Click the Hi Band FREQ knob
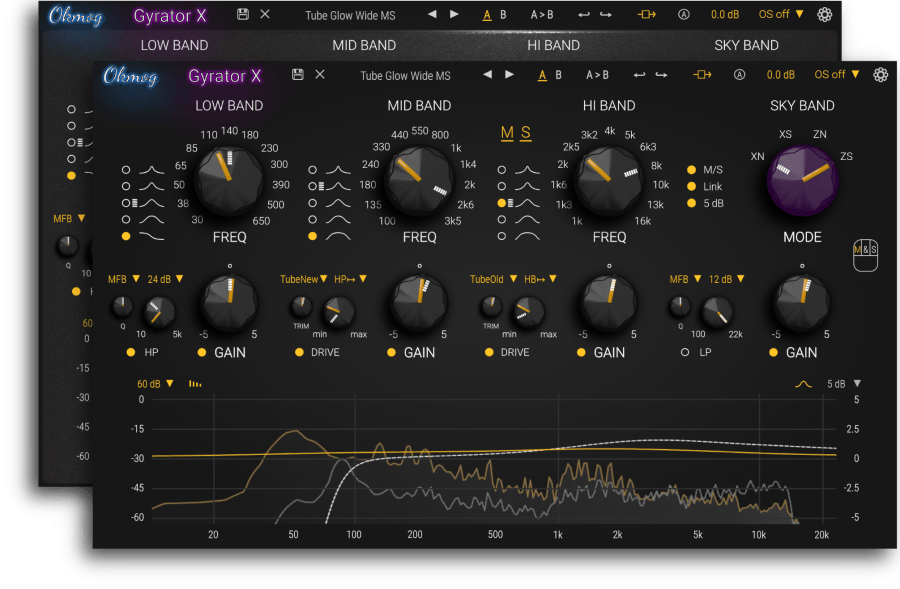The width and height of the screenshot is (900, 589). (609, 181)
